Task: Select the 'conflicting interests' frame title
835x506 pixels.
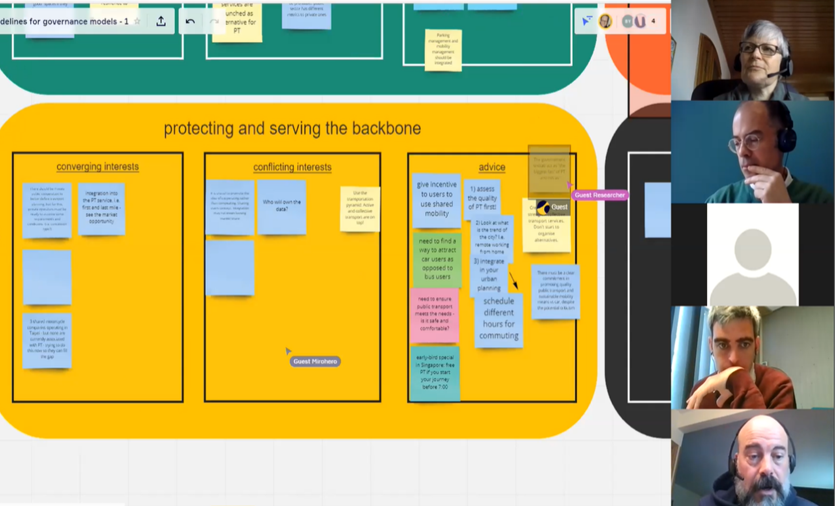Action: pos(292,167)
